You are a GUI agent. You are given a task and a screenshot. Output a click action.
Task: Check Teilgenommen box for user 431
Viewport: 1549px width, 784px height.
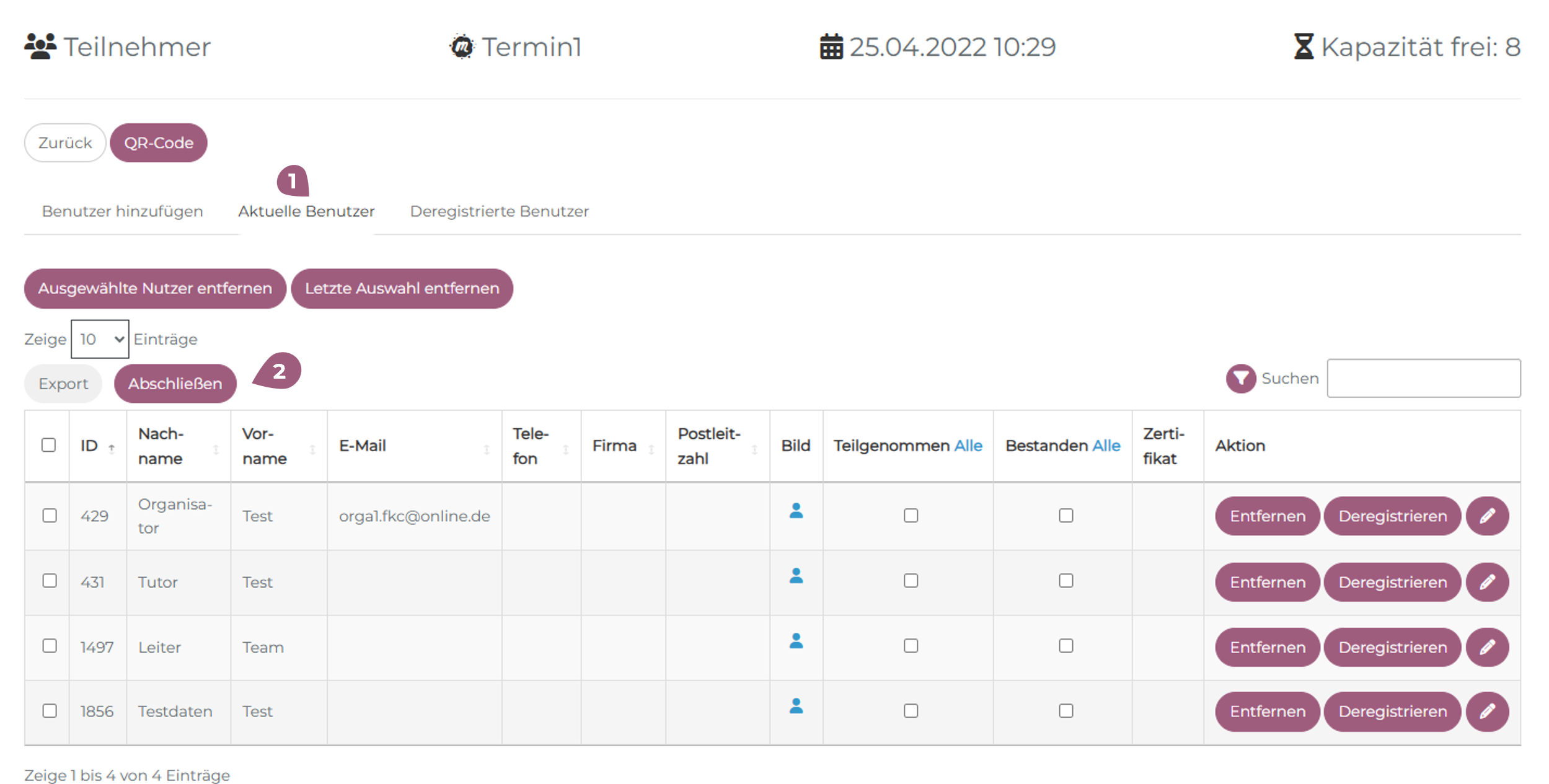click(x=911, y=581)
